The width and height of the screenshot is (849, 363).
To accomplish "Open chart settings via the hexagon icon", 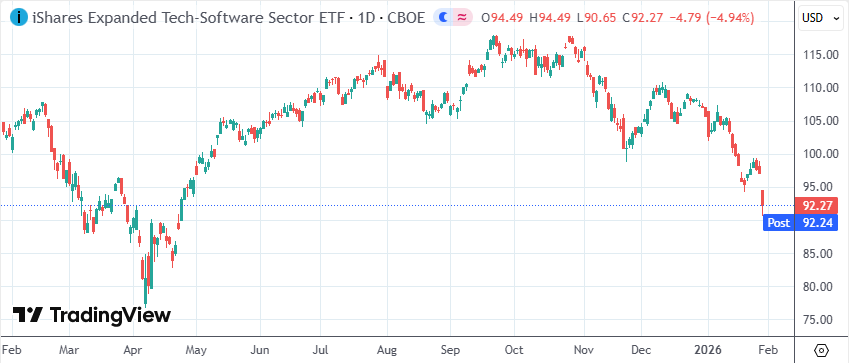I will 822,350.
